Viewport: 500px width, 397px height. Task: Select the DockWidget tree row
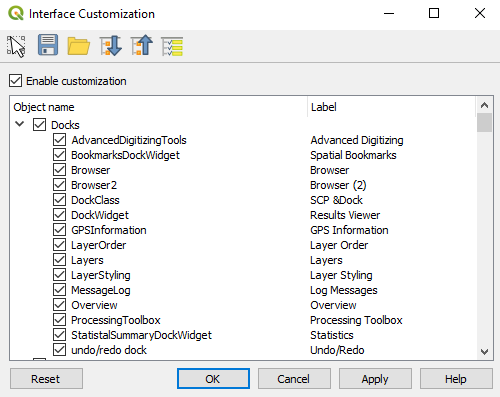(x=243, y=215)
